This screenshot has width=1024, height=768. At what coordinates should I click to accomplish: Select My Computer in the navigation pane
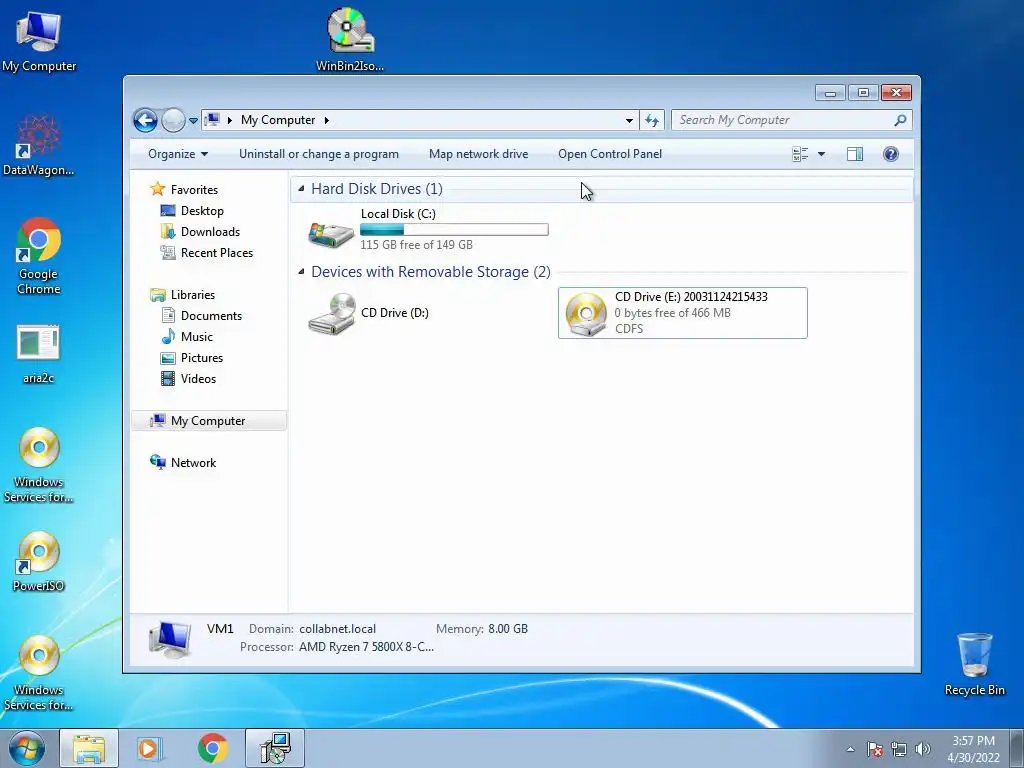(x=208, y=421)
